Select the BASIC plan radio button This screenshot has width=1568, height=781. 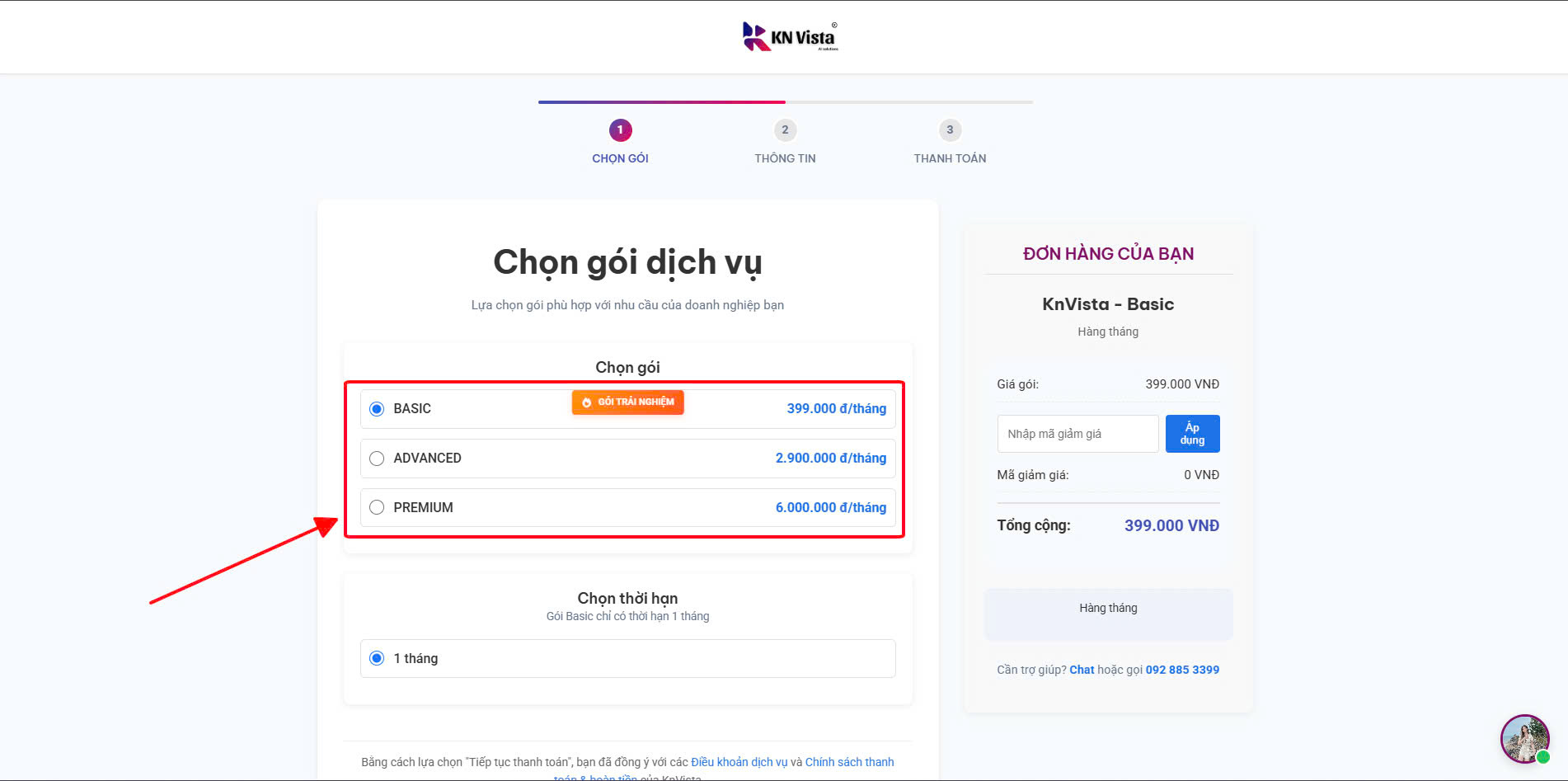(377, 408)
